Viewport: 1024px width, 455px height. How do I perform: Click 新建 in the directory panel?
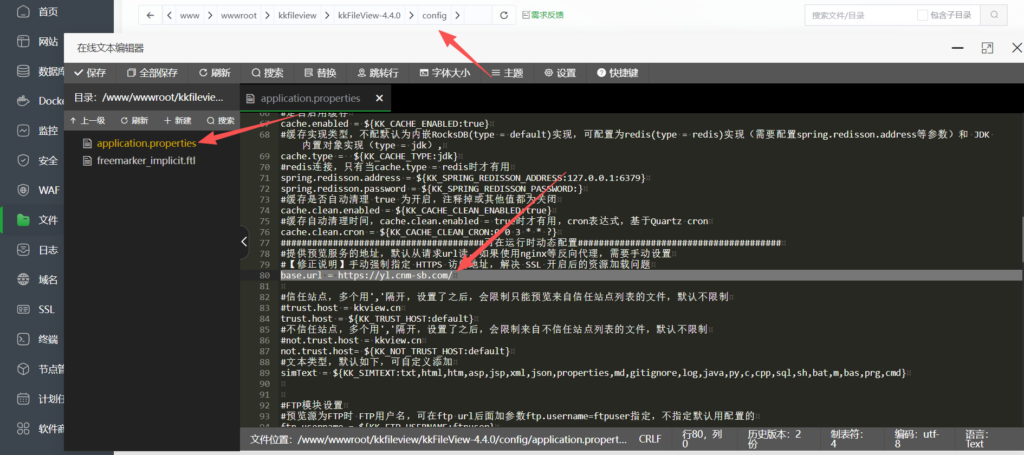[x=178, y=121]
